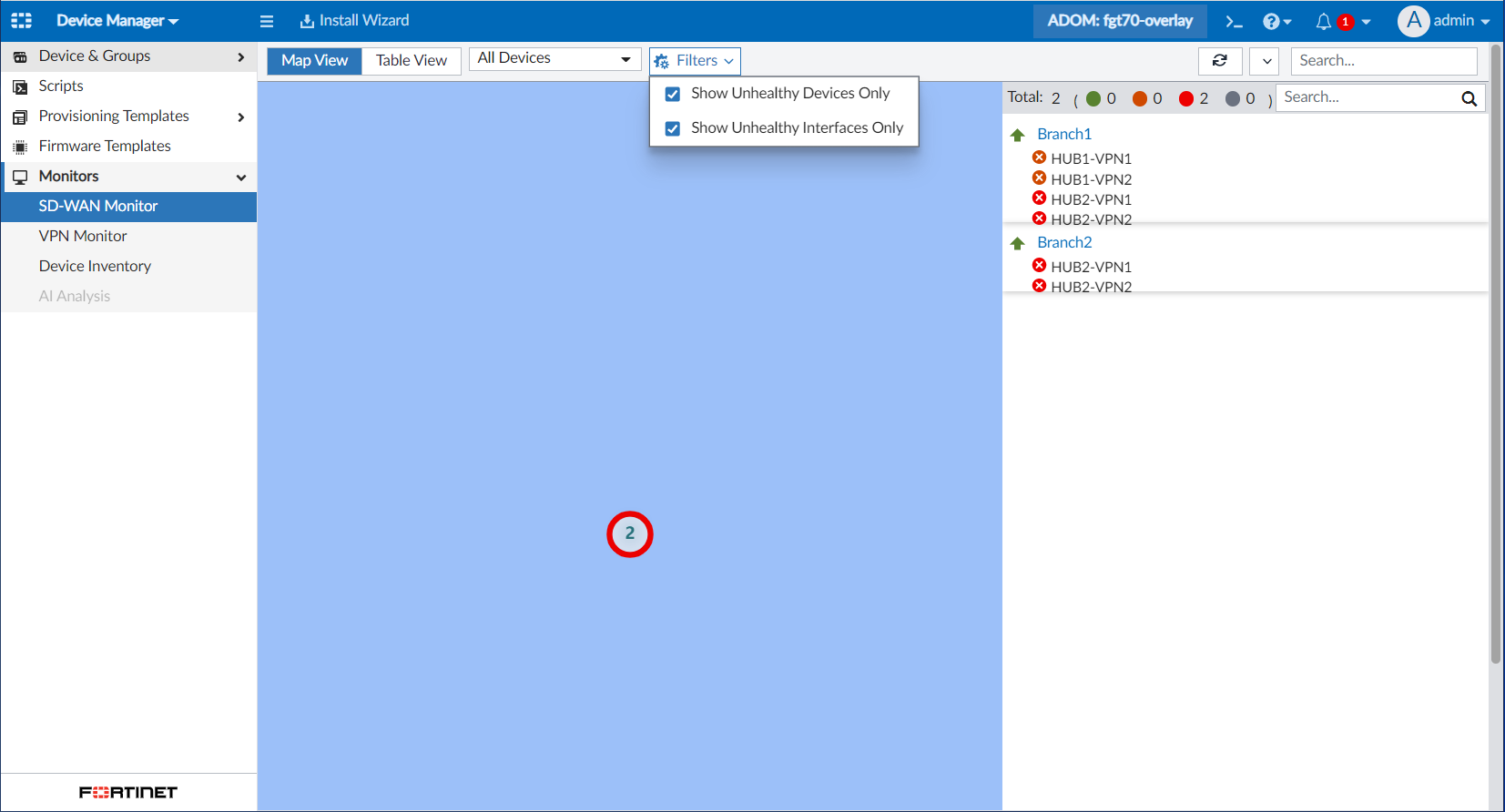
Task: Select HUB2-VPN1 under Branch2
Action: 1091,268
